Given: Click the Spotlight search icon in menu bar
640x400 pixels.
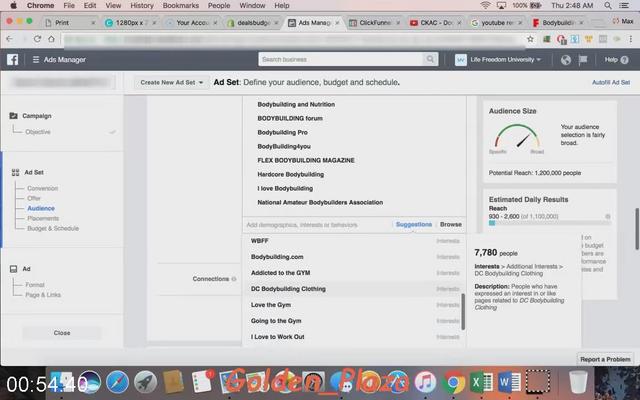Looking at the screenshot, I should 608,5.
